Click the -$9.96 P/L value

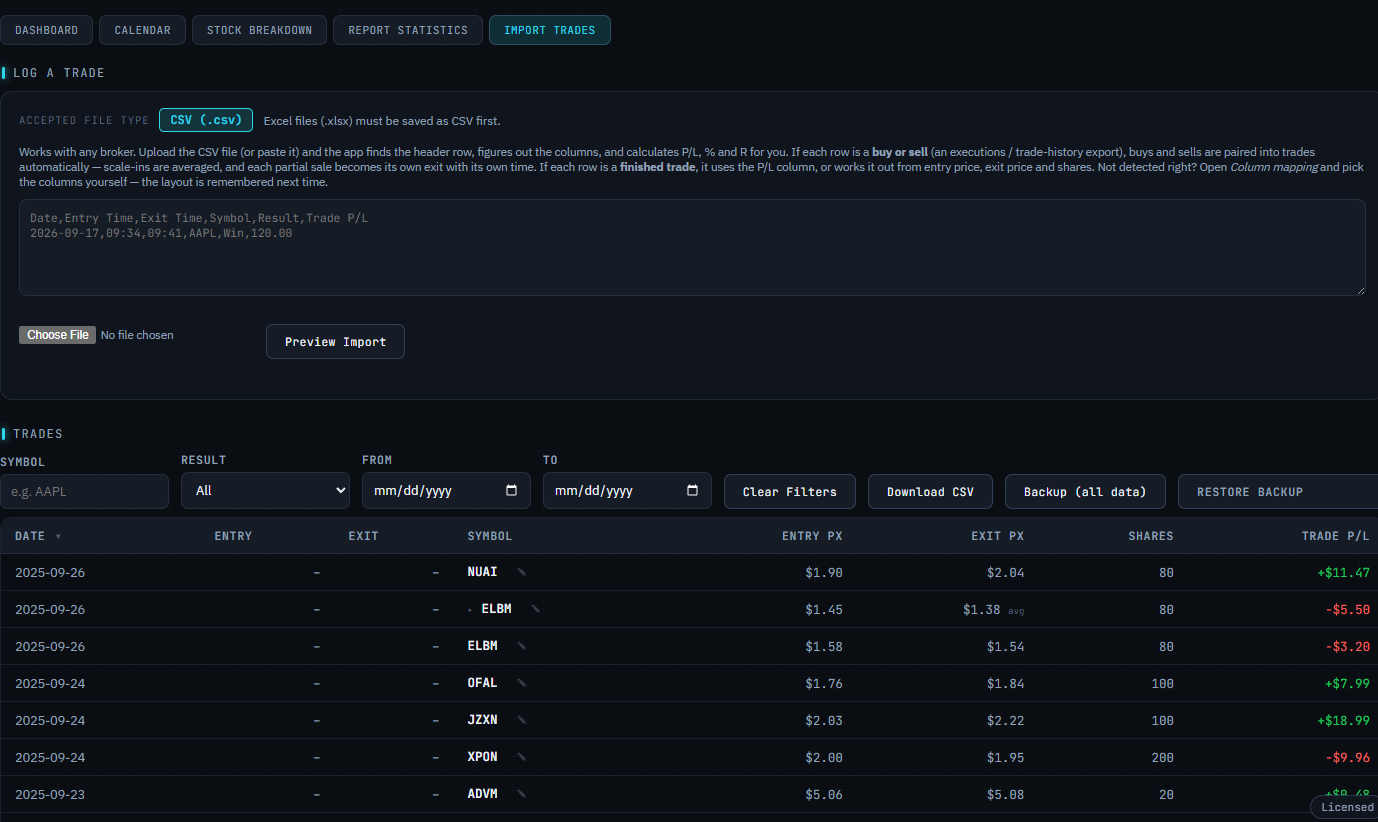(1347, 757)
